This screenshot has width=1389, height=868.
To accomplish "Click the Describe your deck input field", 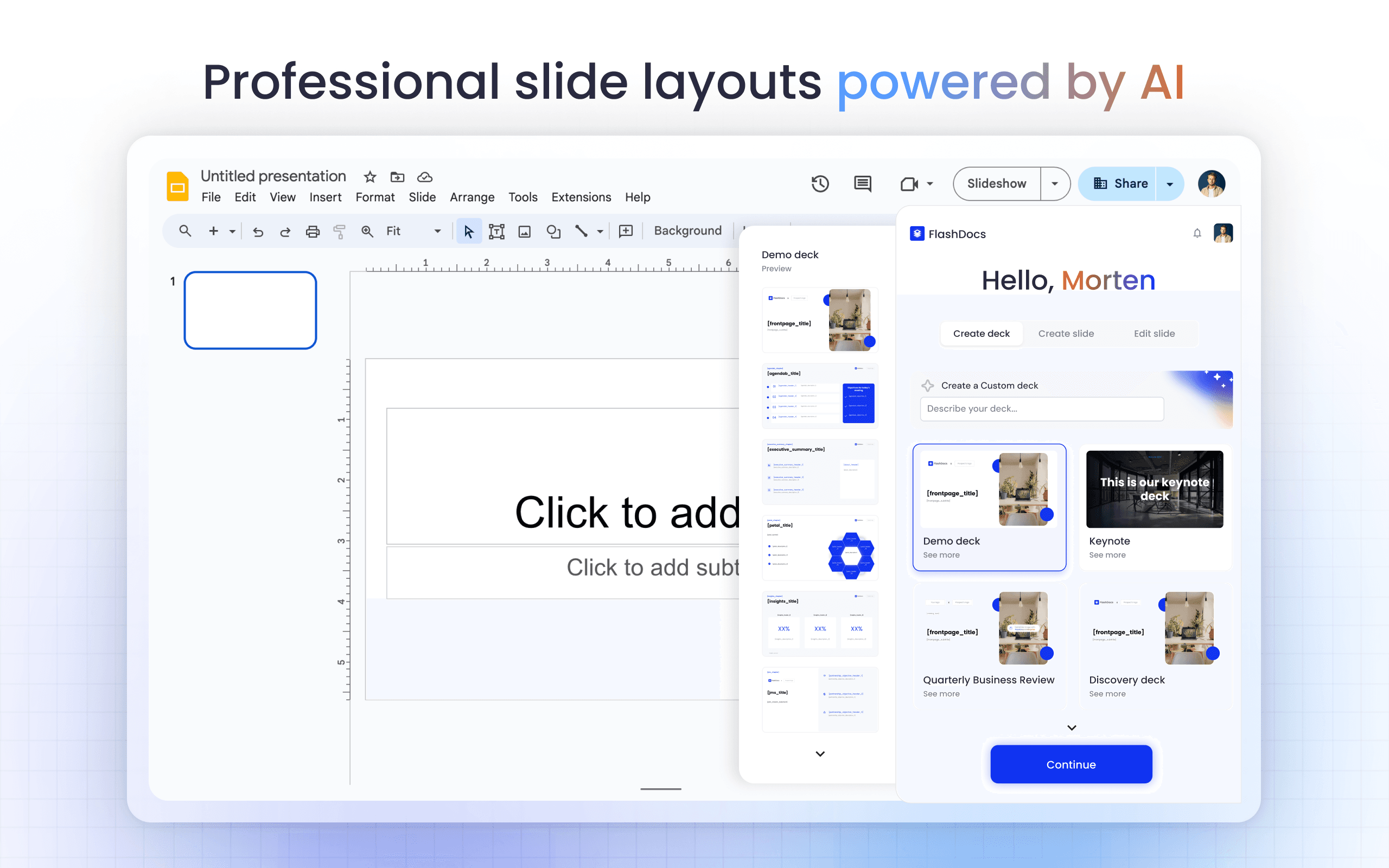I will 1041,409.
